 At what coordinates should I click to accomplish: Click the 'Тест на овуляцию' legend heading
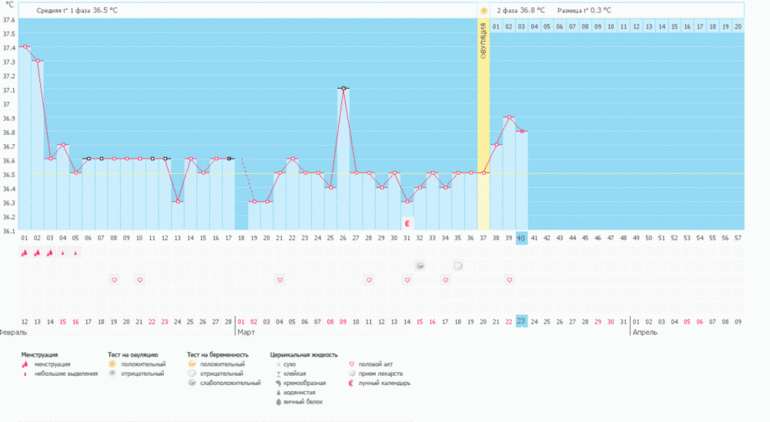[133, 355]
